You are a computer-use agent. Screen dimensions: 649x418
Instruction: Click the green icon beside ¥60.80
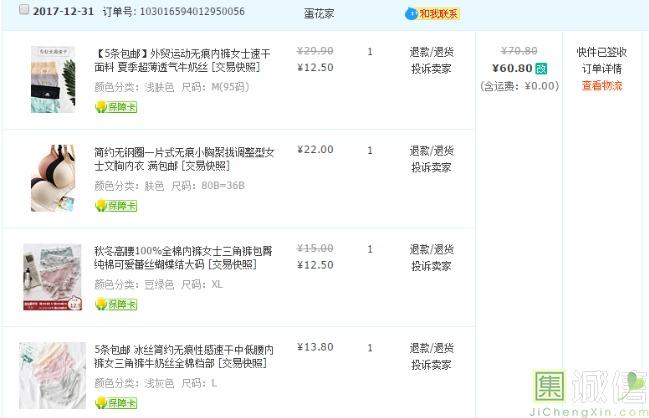click(x=541, y=69)
